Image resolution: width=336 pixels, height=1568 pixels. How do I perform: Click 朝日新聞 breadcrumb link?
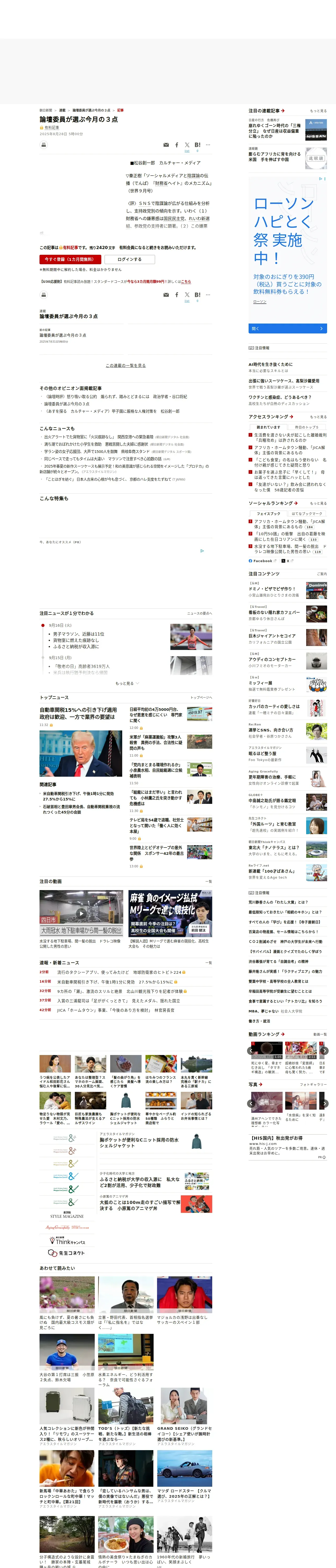tap(46, 110)
